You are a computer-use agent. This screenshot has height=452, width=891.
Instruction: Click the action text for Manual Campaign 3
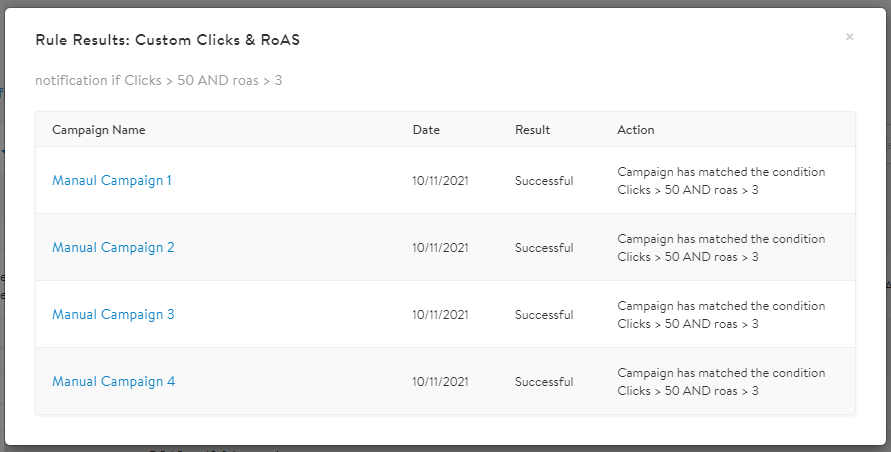[721, 315]
